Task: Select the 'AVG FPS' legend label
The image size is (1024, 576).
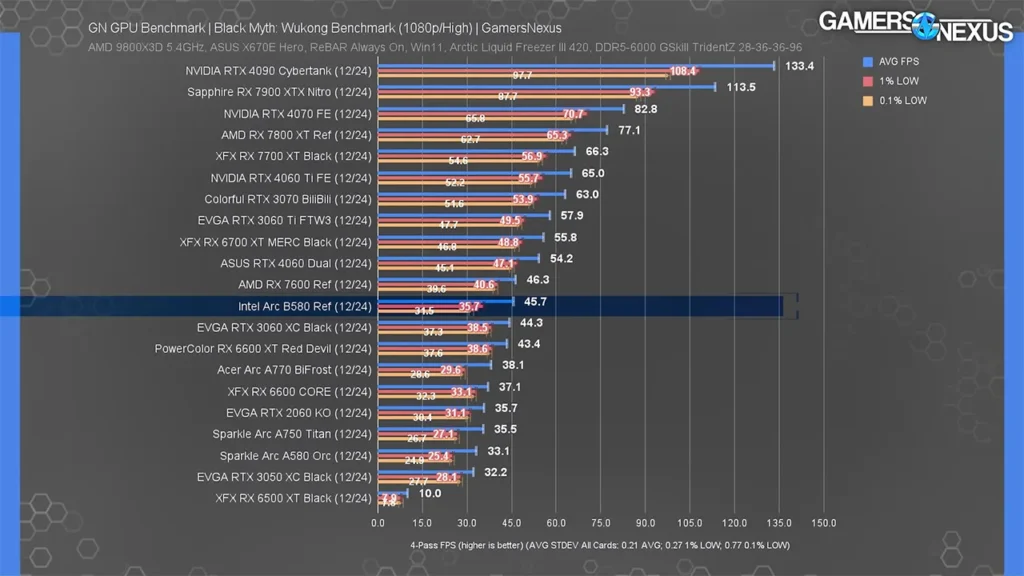Action: 899,61
